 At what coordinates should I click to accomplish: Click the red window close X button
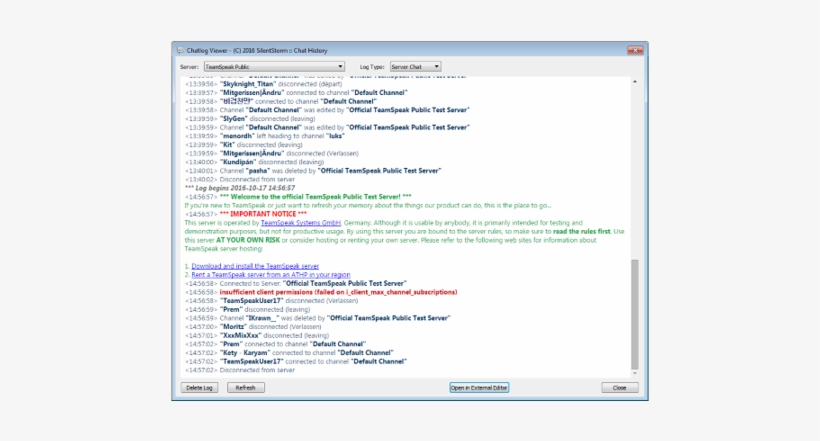pyautogui.click(x=635, y=50)
